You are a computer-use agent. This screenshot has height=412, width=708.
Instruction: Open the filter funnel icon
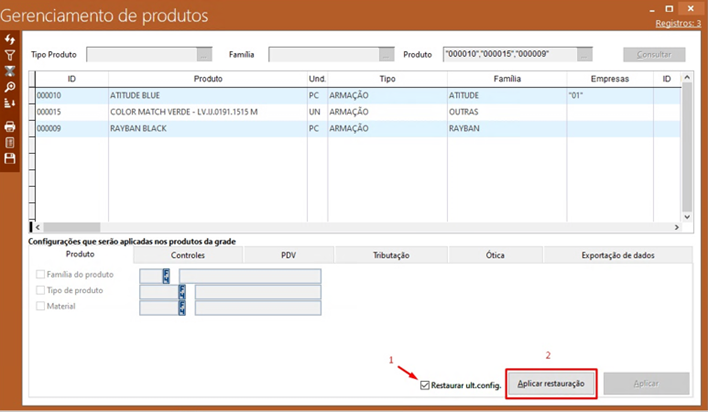[x=10, y=55]
